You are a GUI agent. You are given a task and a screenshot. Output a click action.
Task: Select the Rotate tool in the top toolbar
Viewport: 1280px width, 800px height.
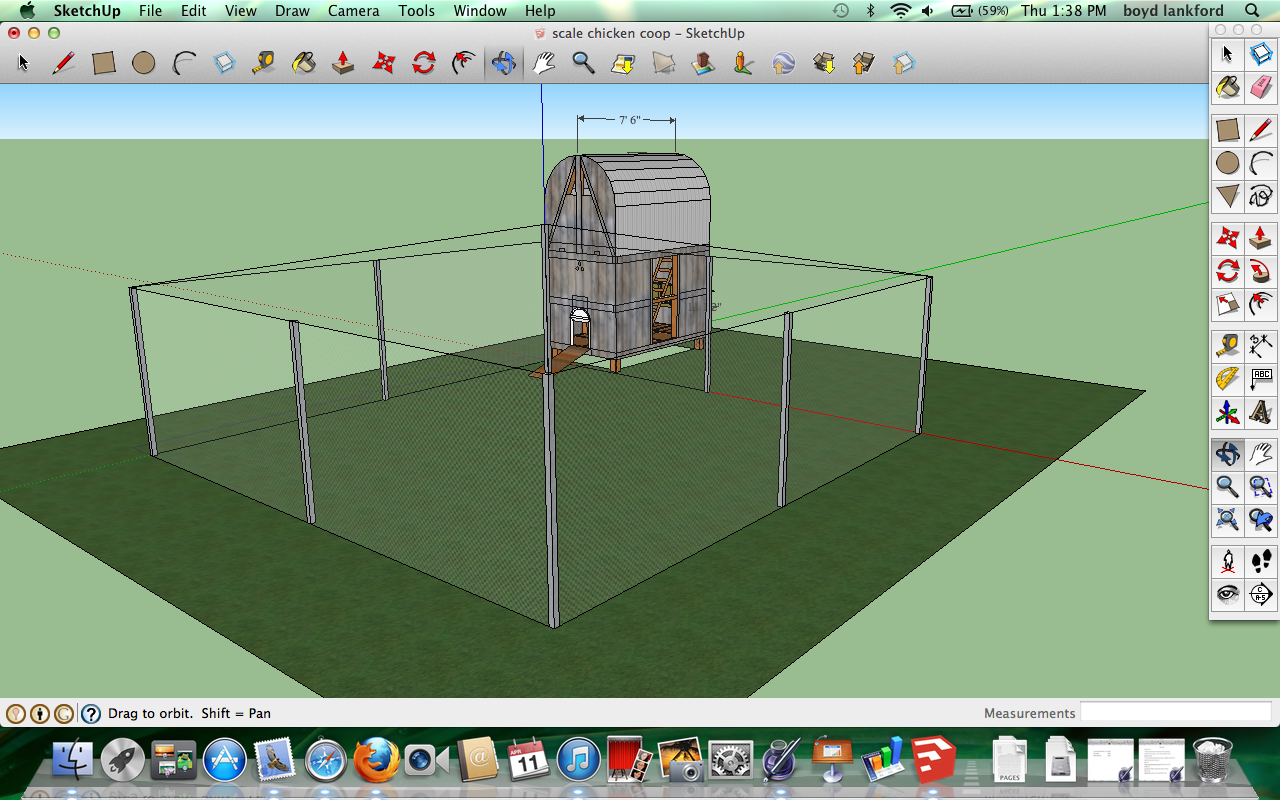coord(421,63)
